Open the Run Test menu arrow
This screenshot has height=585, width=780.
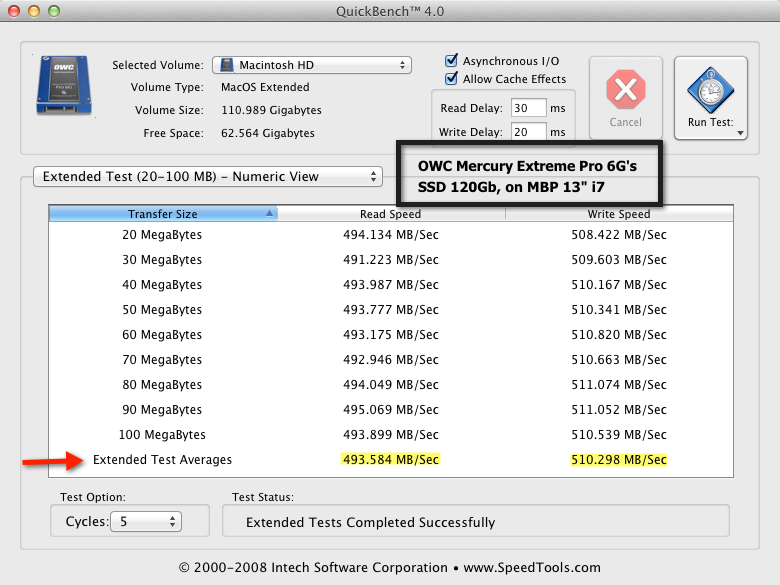[x=741, y=133]
